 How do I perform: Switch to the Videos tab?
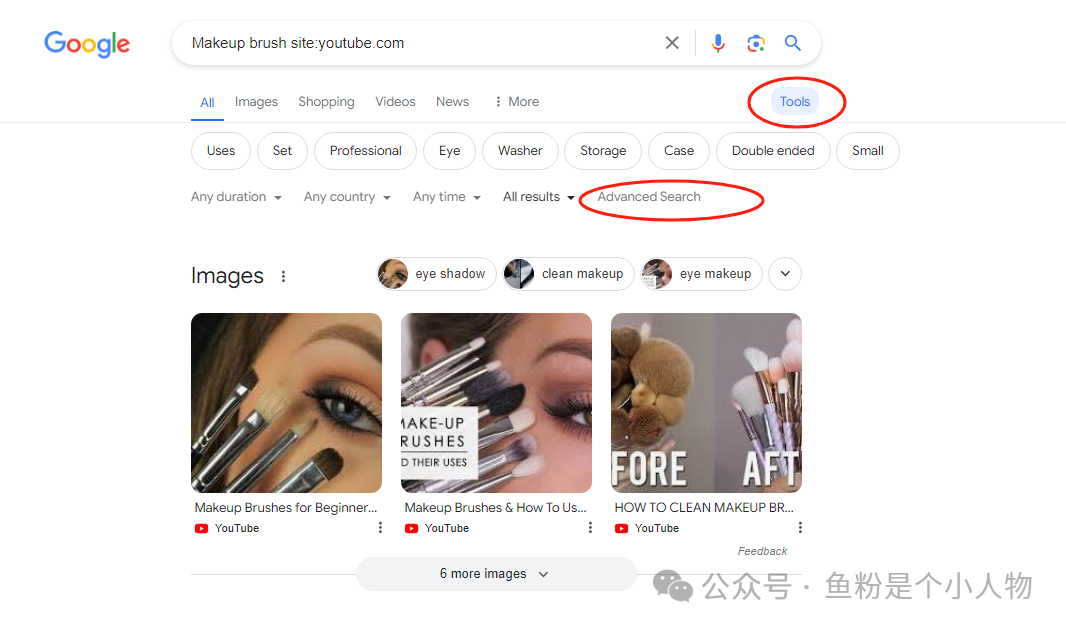(395, 102)
